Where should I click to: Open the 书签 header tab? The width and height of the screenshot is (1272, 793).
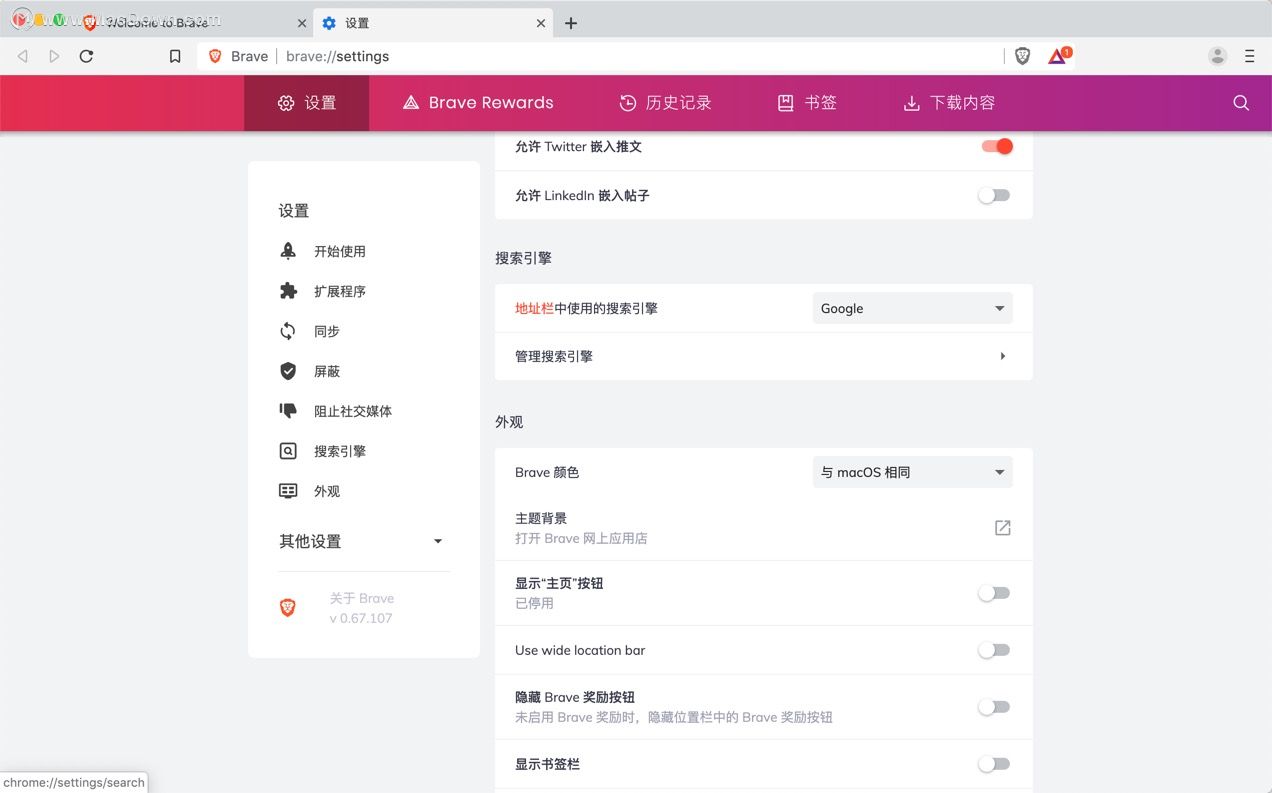pyautogui.click(x=807, y=103)
